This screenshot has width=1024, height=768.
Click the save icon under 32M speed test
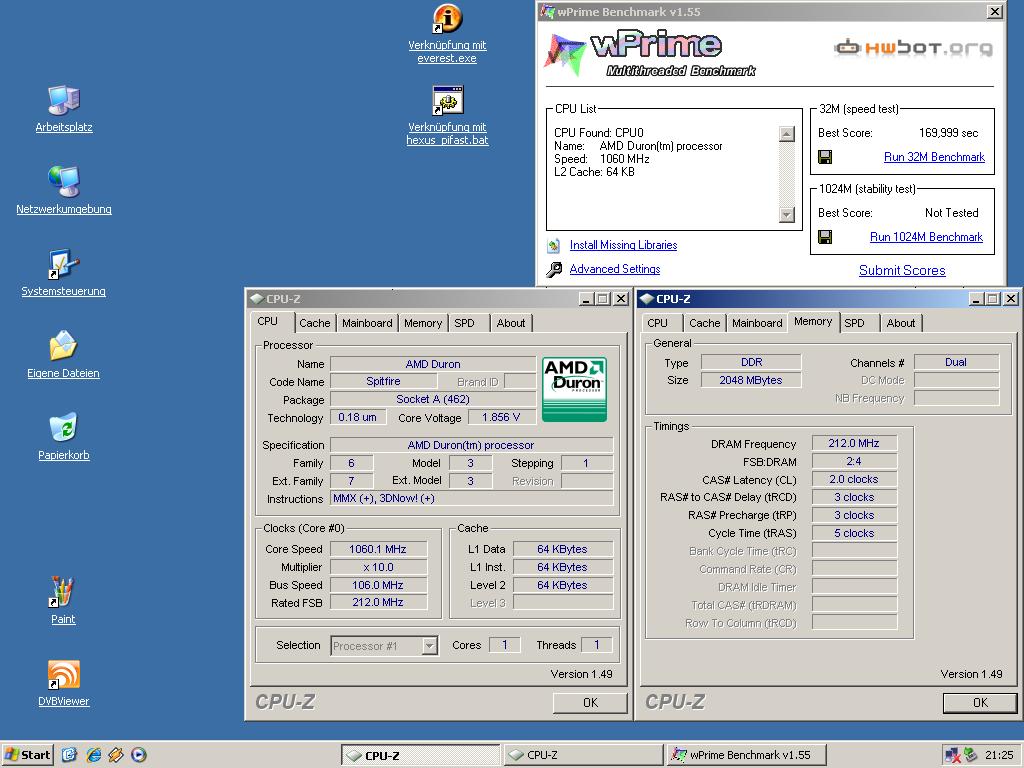[x=825, y=157]
